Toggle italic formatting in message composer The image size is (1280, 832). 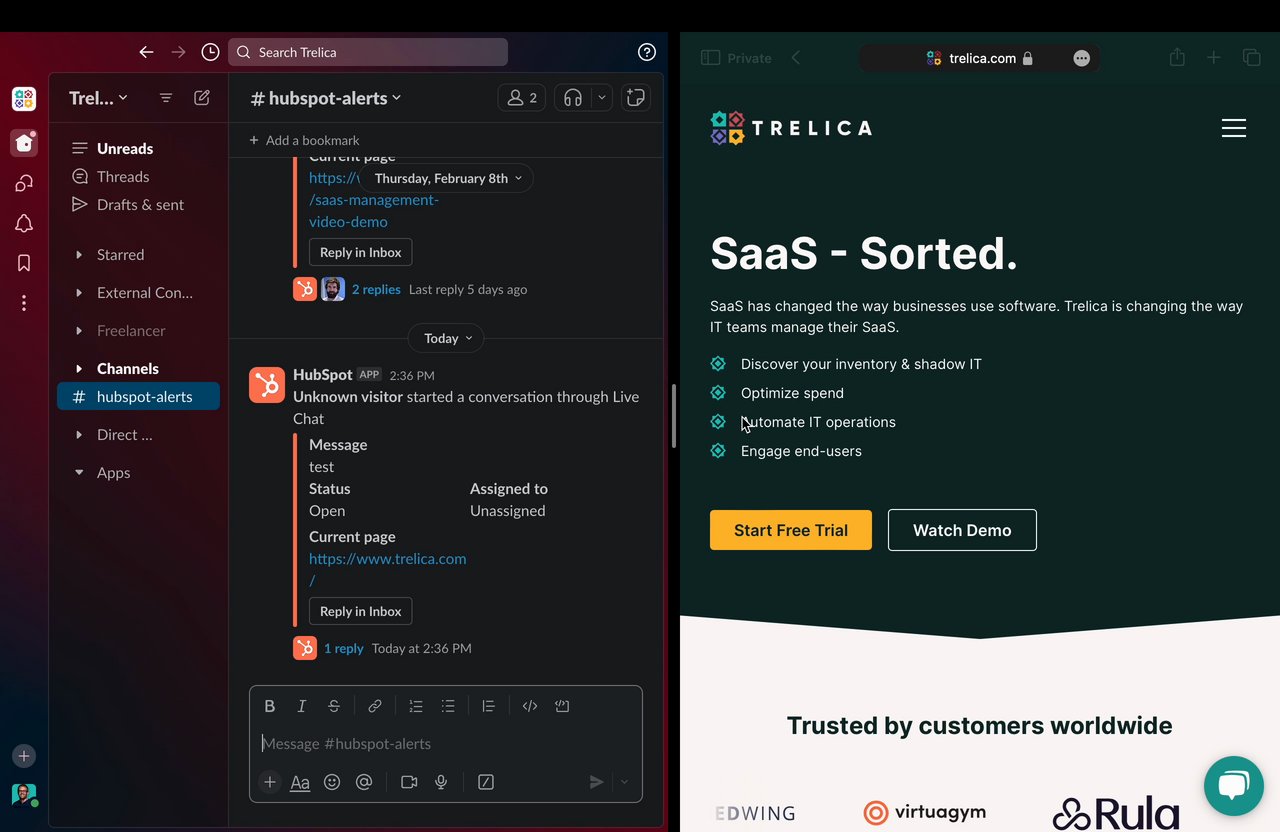pyautogui.click(x=302, y=706)
